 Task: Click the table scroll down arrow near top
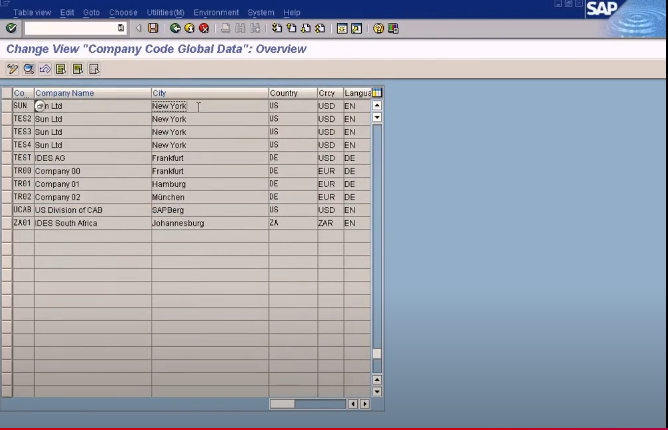point(377,117)
